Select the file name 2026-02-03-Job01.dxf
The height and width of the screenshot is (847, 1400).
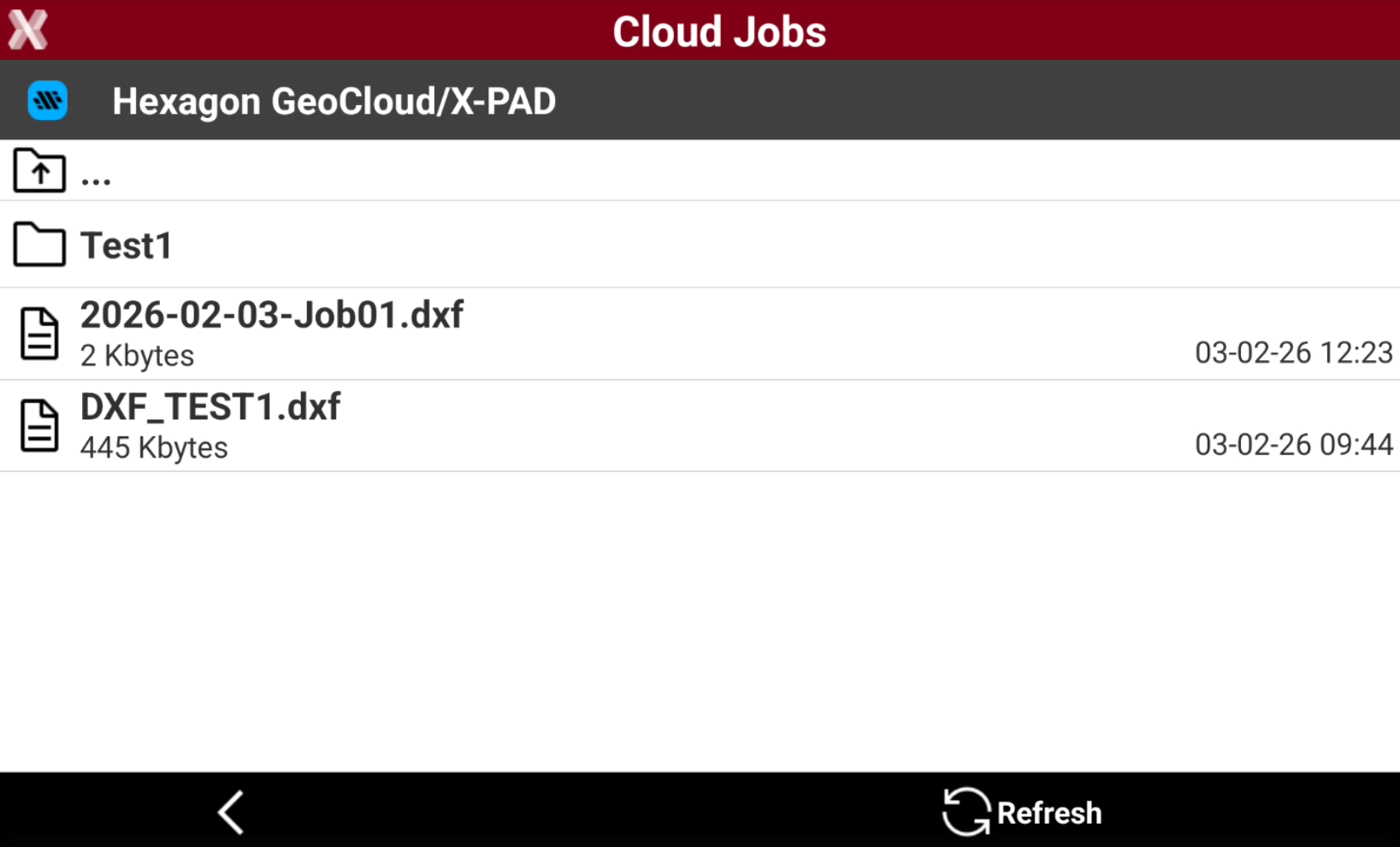[x=272, y=316]
